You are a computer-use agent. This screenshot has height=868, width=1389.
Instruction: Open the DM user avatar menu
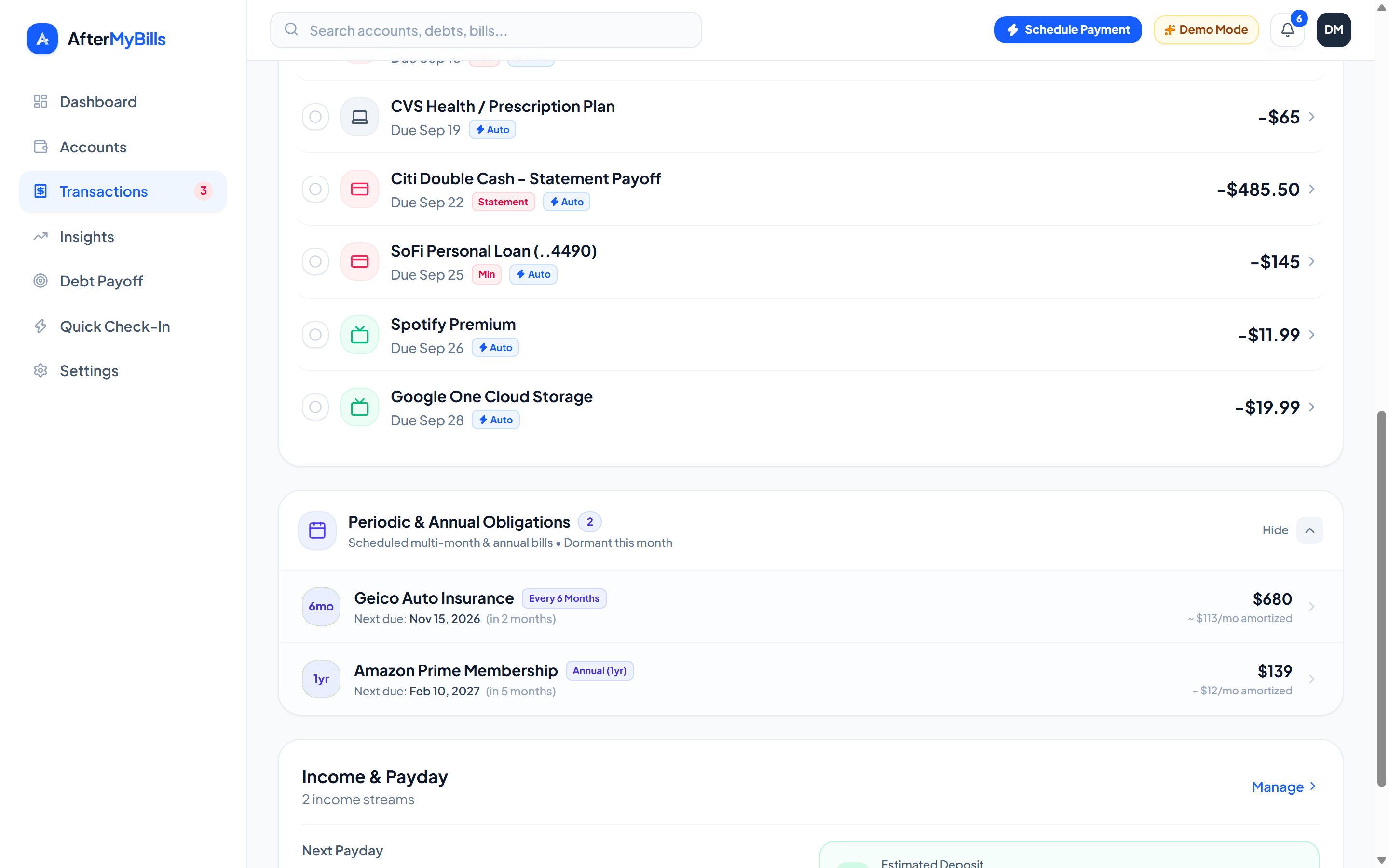pyautogui.click(x=1334, y=30)
